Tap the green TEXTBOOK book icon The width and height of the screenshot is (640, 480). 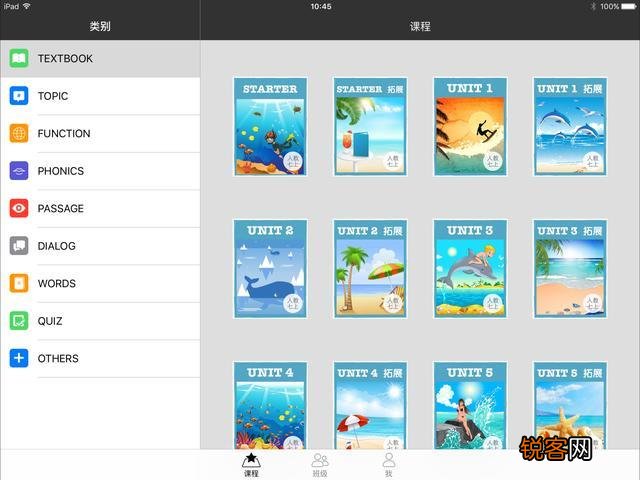pyautogui.click(x=19, y=58)
